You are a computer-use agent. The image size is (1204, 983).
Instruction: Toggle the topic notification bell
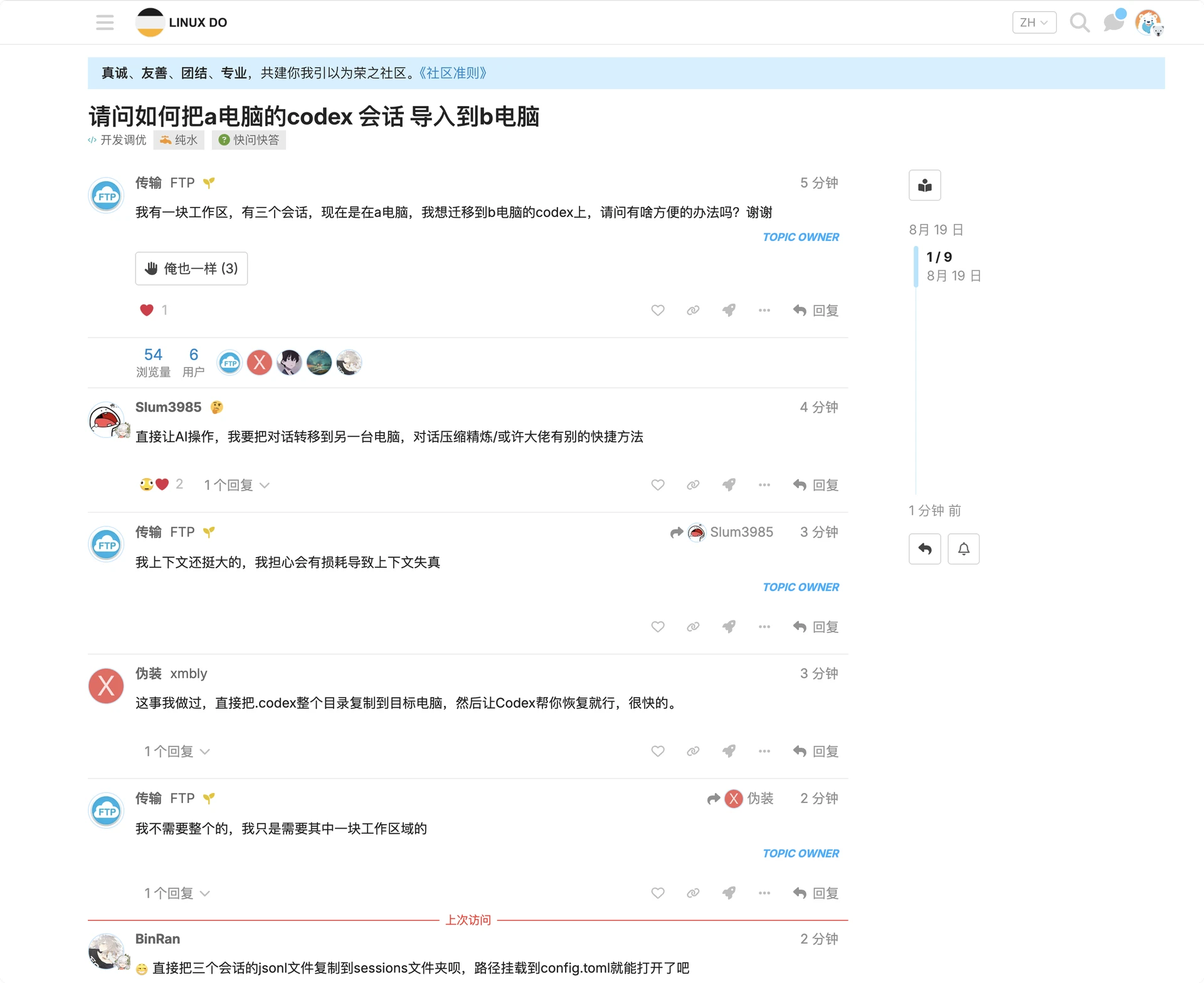pos(964,549)
